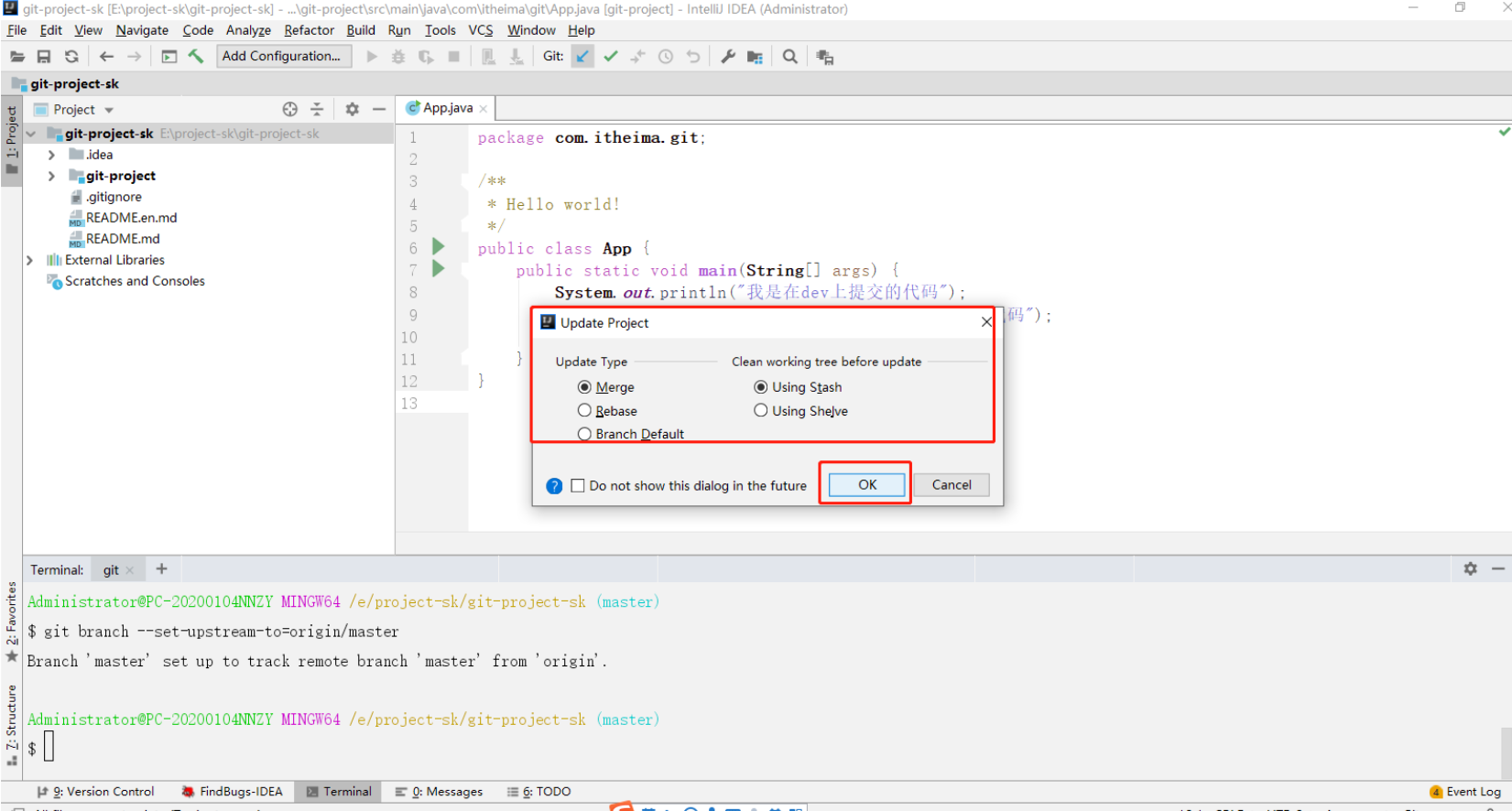Cancel the Update Project dialog
Image resolution: width=1512 pixels, height=811 pixels.
[951, 485]
